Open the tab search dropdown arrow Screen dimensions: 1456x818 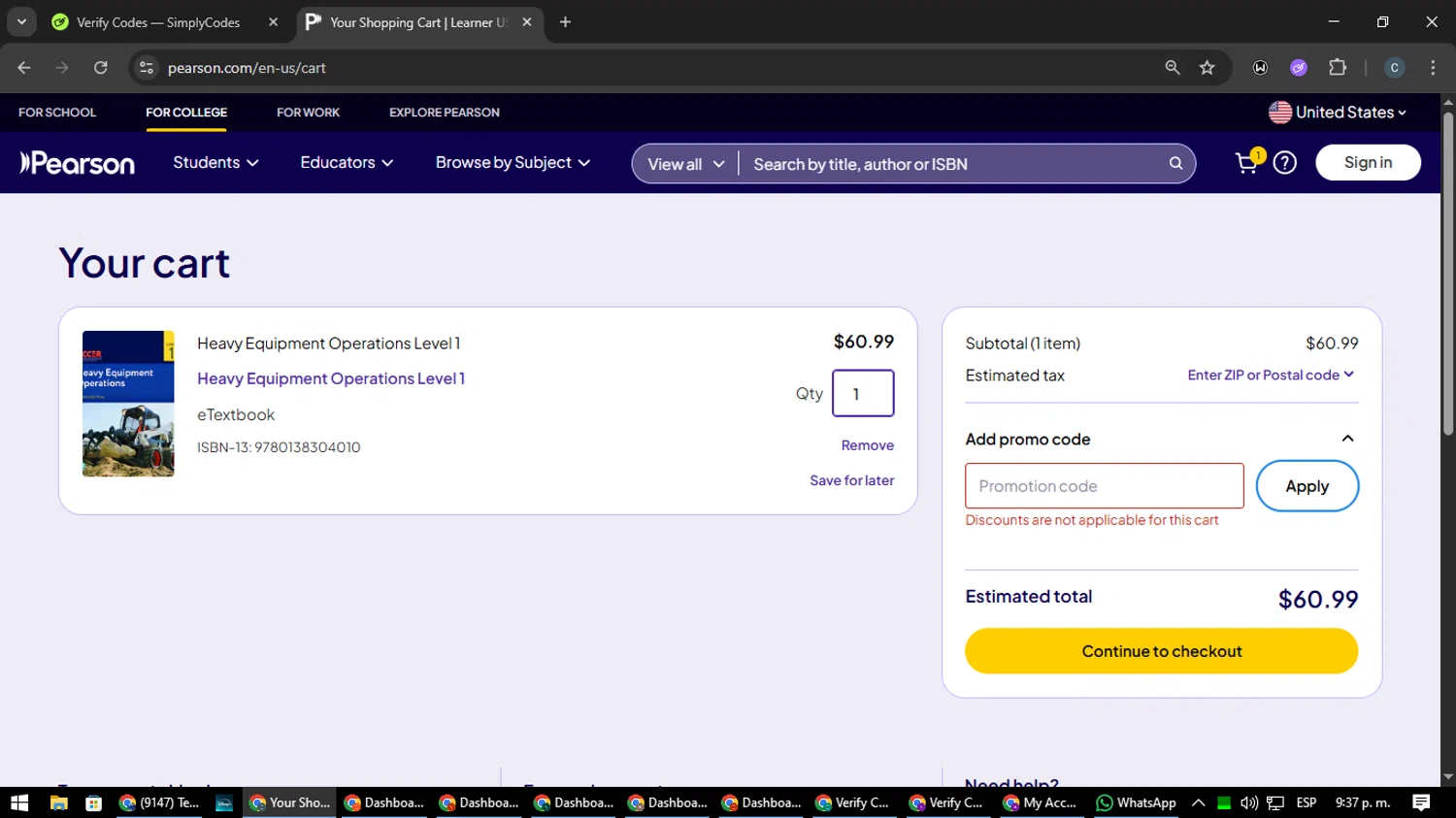click(x=21, y=22)
